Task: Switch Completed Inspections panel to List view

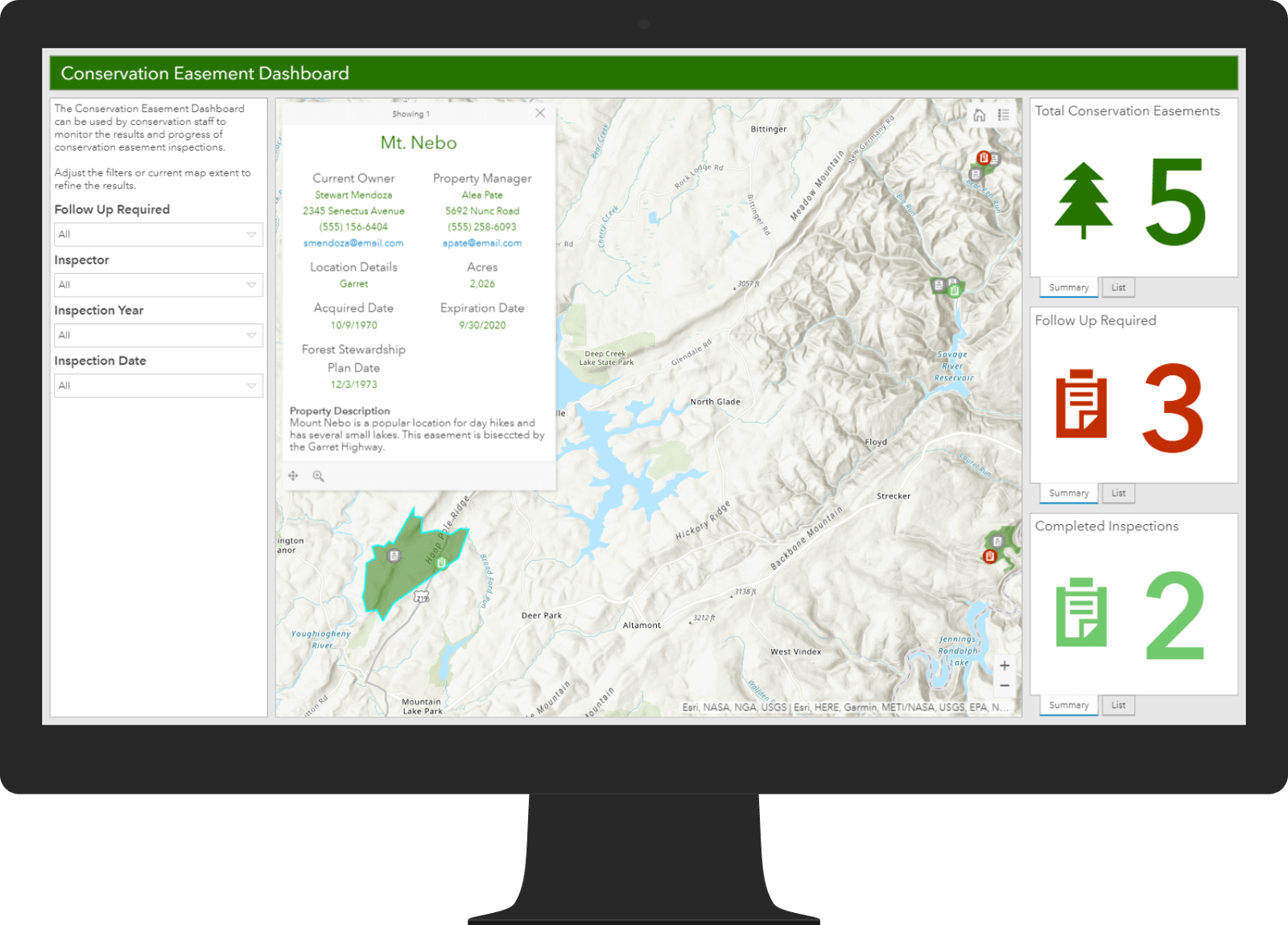Action: 1118,704
